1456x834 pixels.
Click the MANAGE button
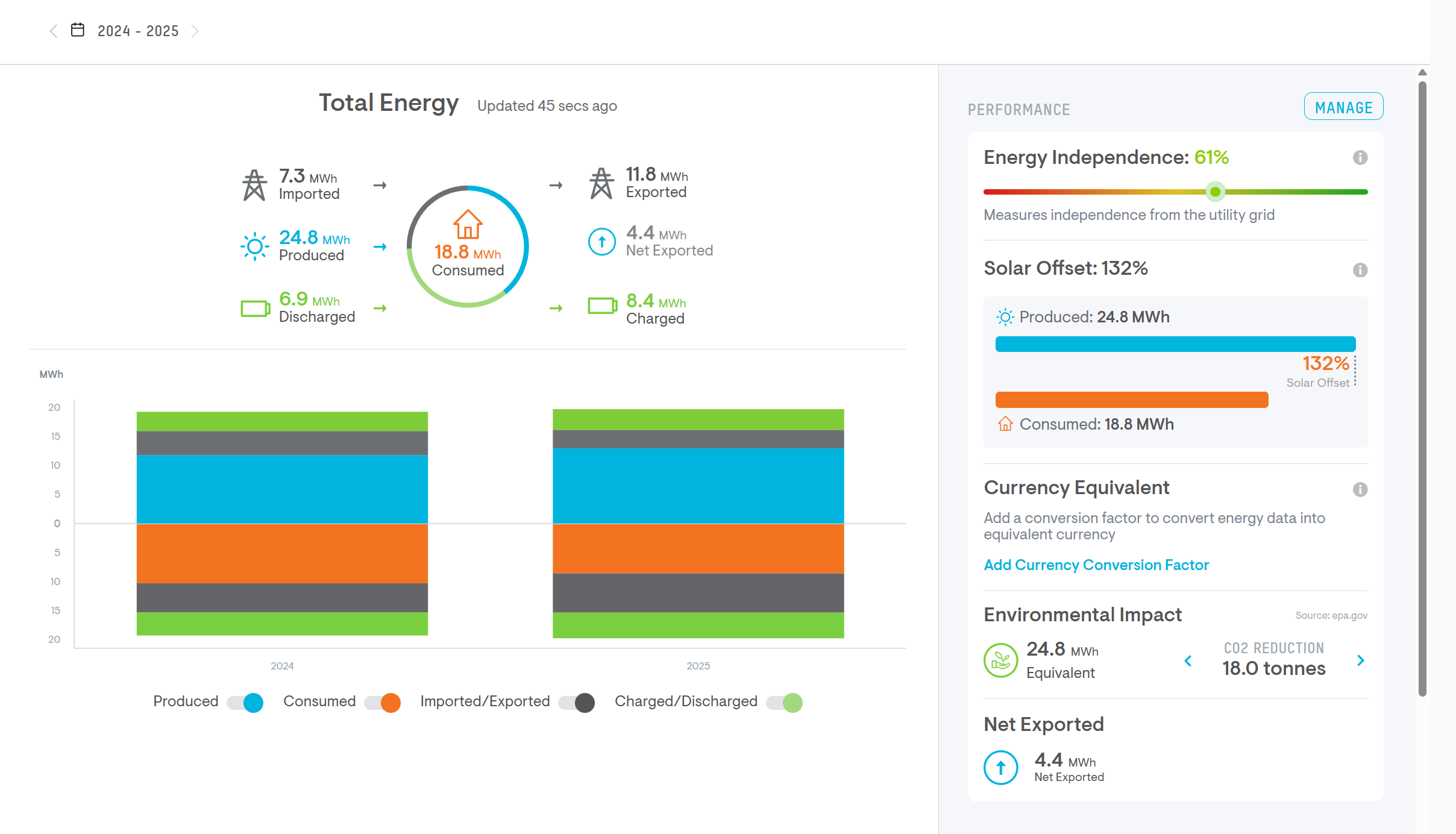tap(1343, 107)
